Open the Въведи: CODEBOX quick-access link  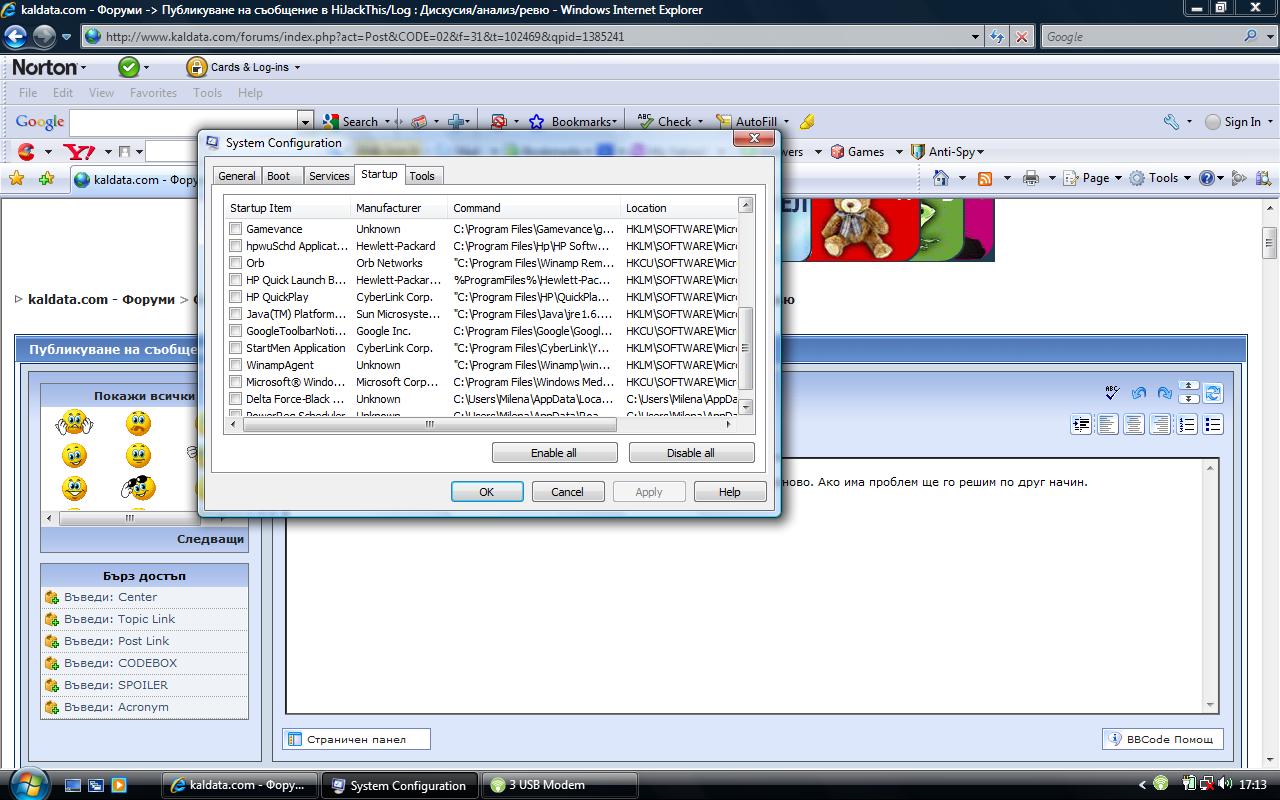120,663
